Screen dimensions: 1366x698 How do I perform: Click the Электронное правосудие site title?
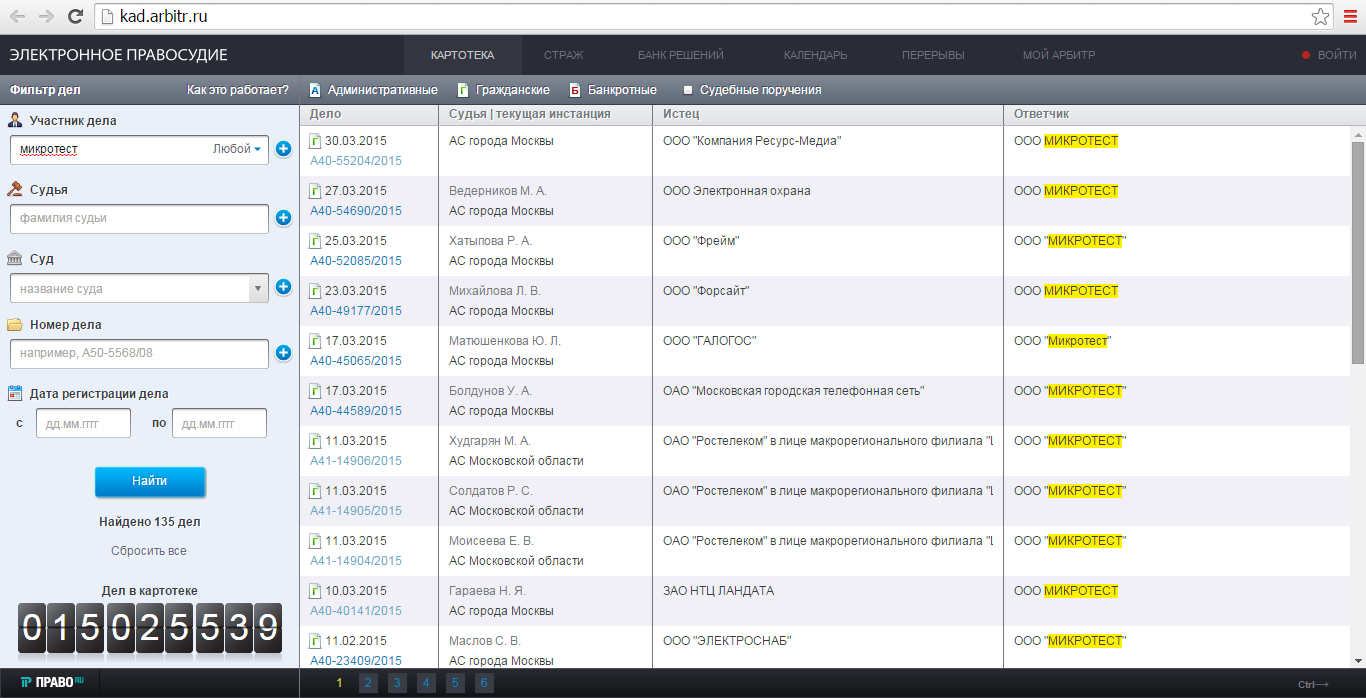point(119,55)
